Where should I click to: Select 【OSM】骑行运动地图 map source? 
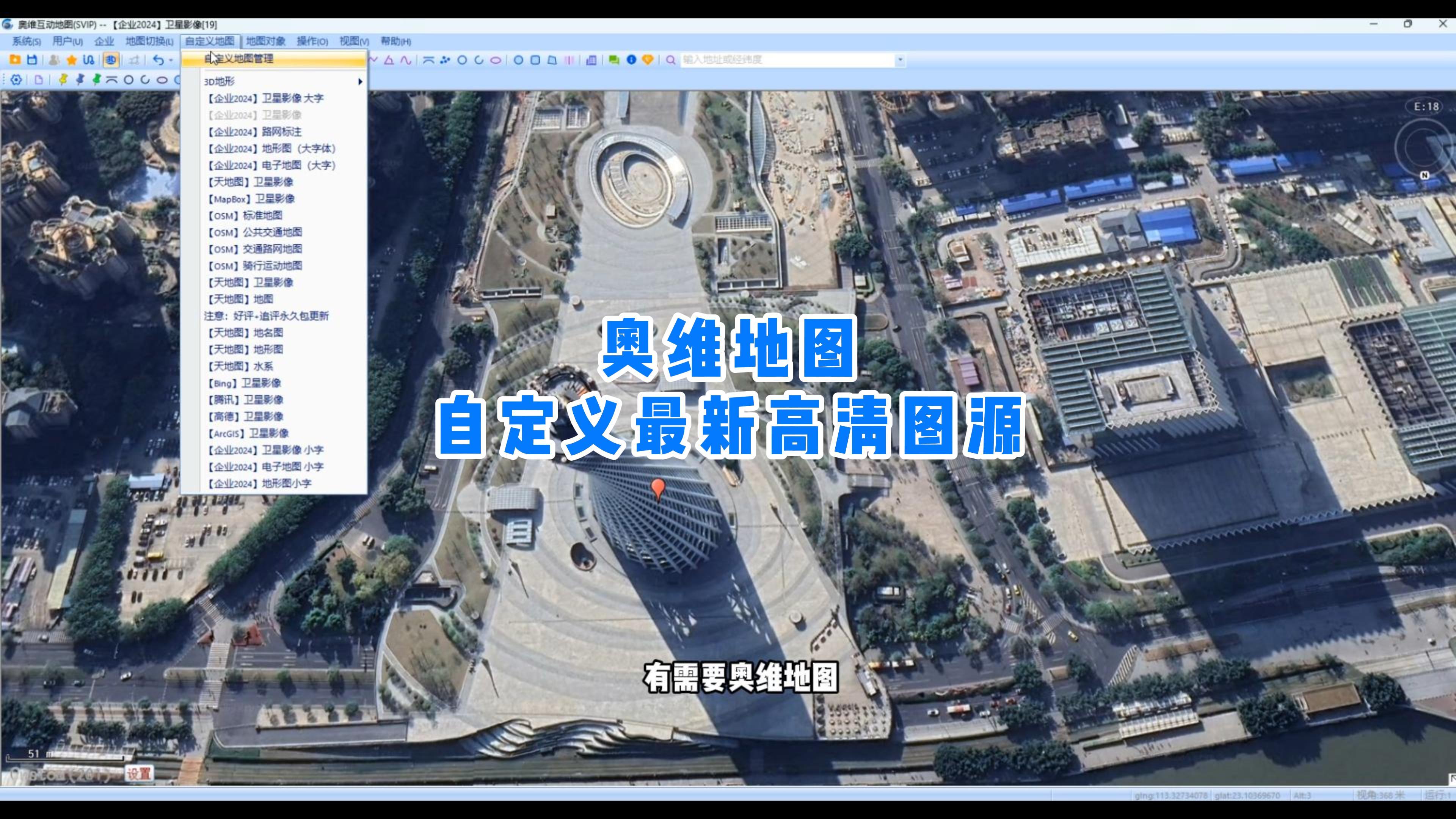click(273, 266)
